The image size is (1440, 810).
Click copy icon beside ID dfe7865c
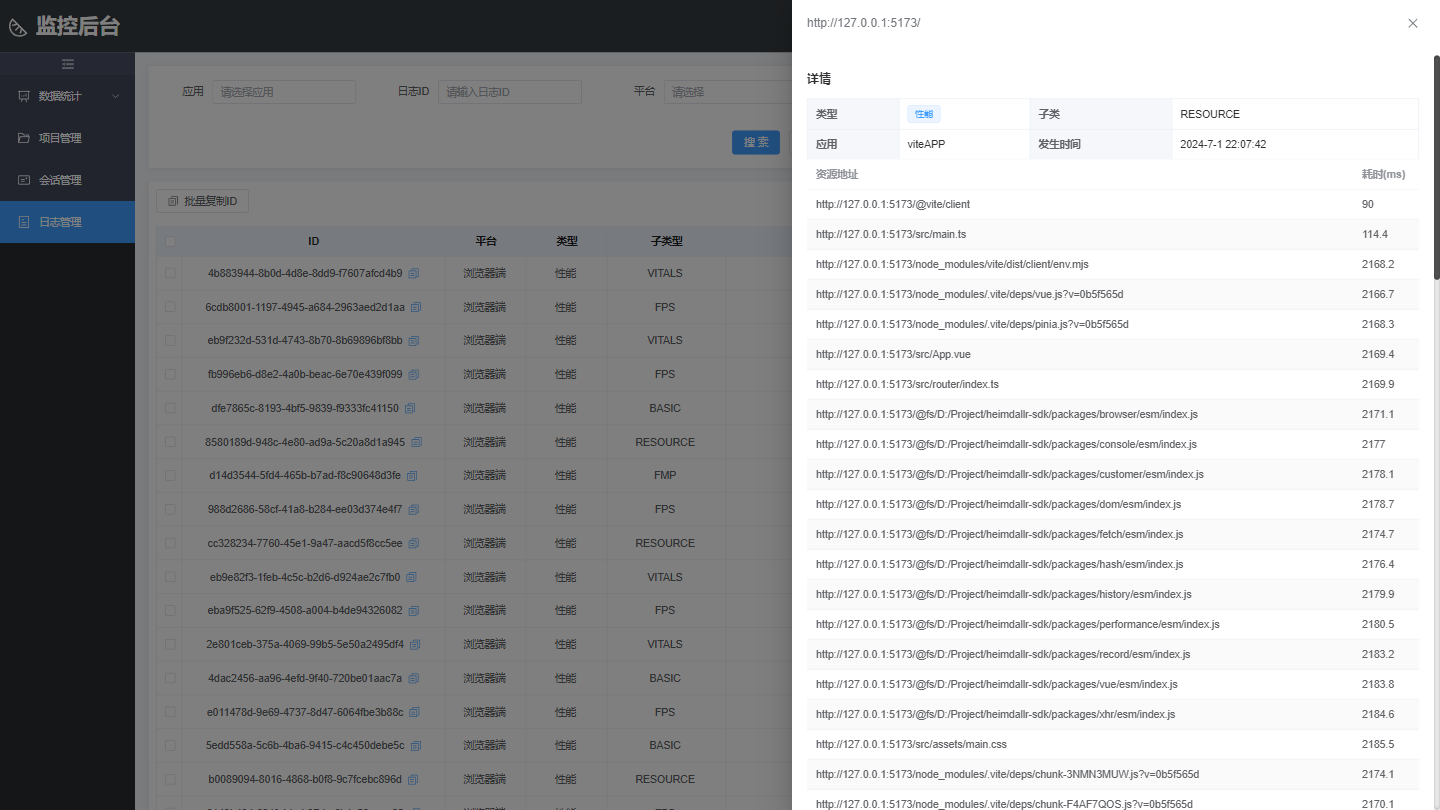tap(410, 408)
